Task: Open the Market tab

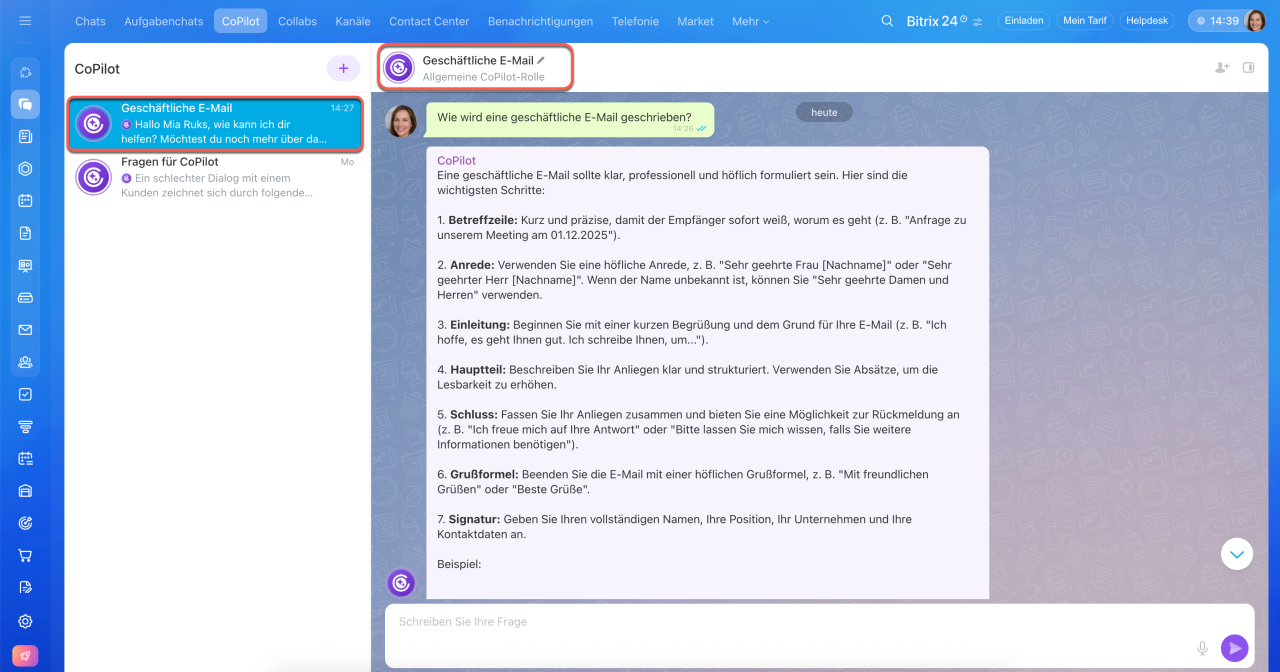Action: [695, 21]
